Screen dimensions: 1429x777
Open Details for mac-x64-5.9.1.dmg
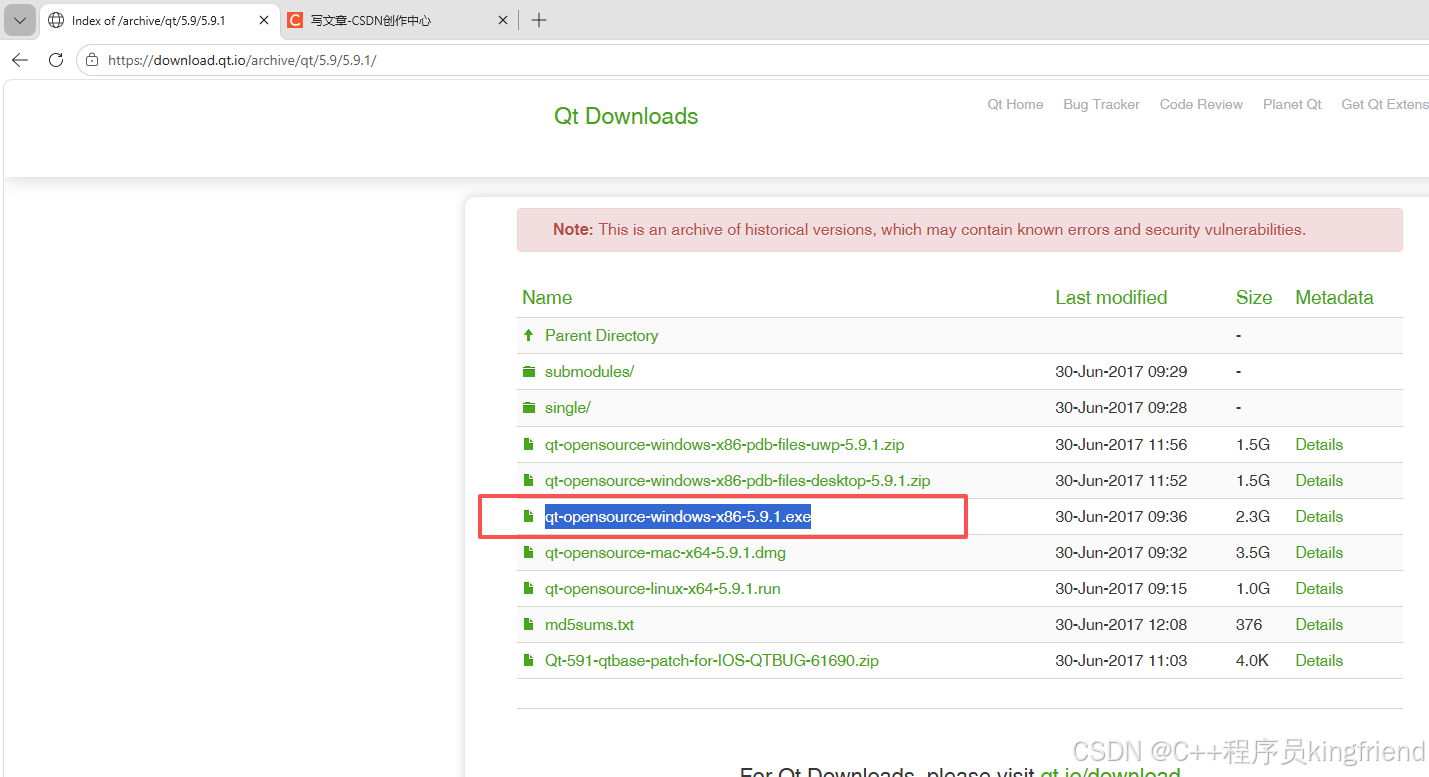[1319, 552]
